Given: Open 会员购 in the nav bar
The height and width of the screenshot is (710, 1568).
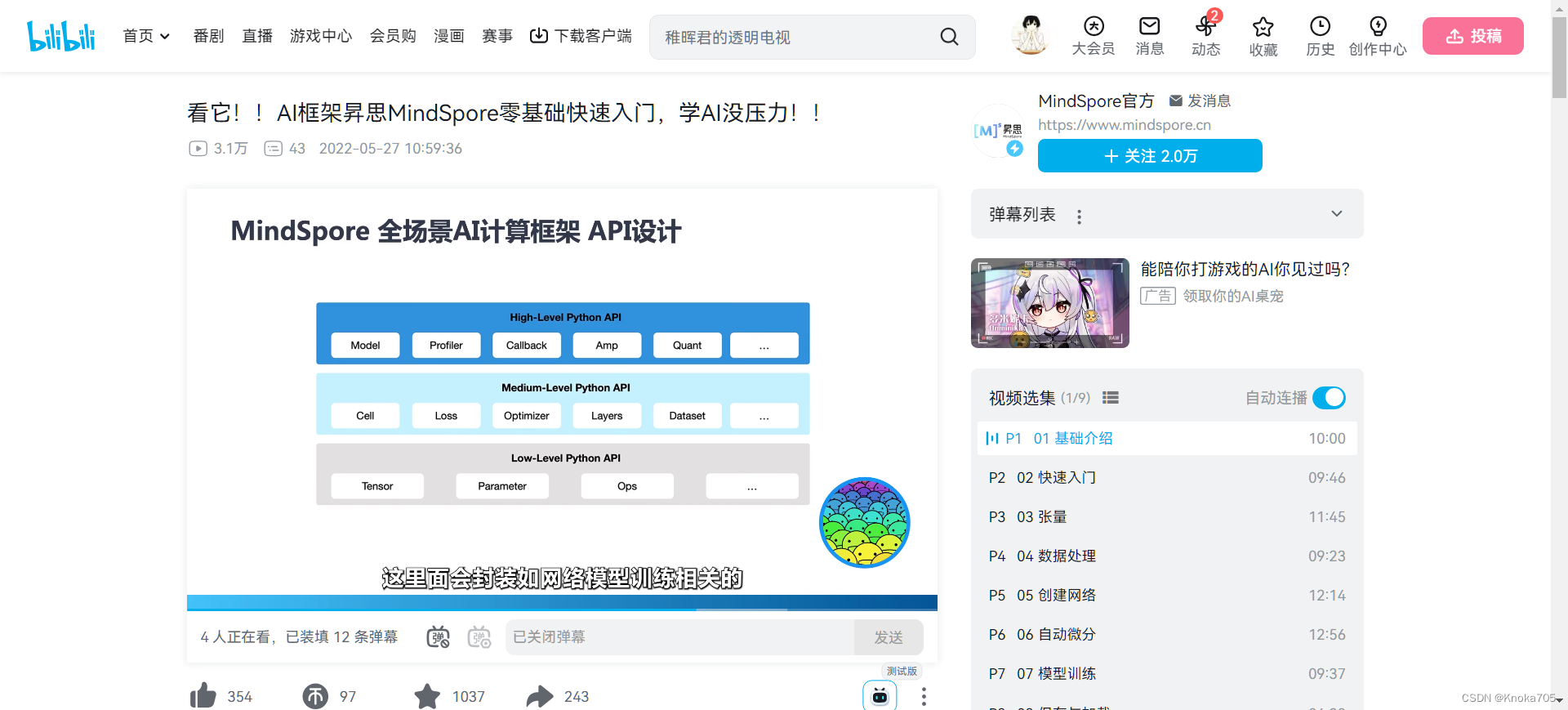Looking at the screenshot, I should point(393,36).
